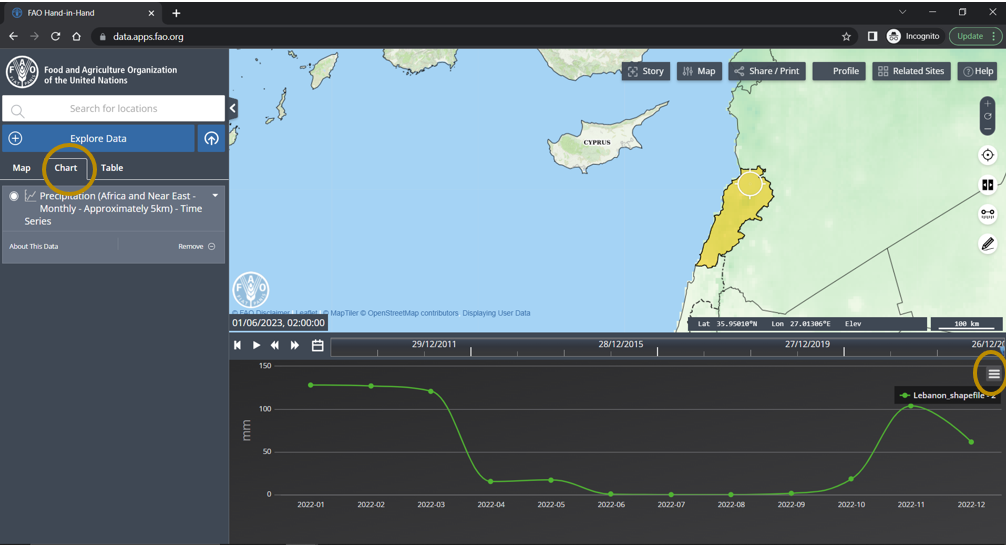The image size is (1006, 546).
Task: Center map using the my location icon
Action: click(x=987, y=155)
